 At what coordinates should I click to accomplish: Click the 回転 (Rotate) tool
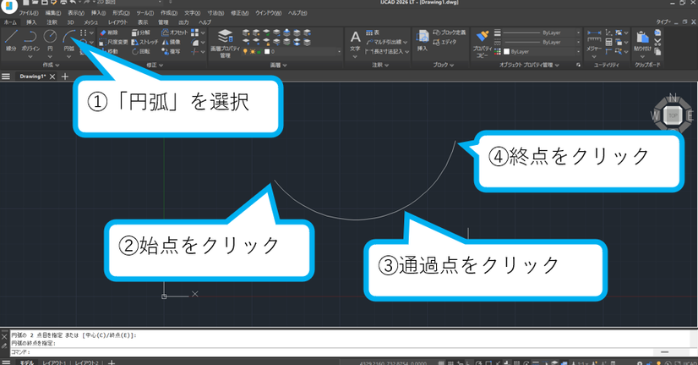(x=141, y=52)
